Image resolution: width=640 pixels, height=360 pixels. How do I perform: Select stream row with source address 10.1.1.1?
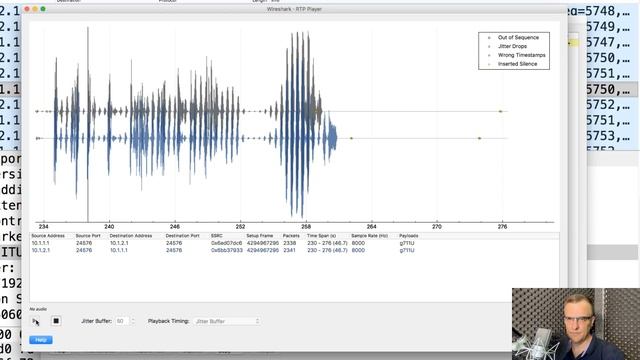coord(294,243)
